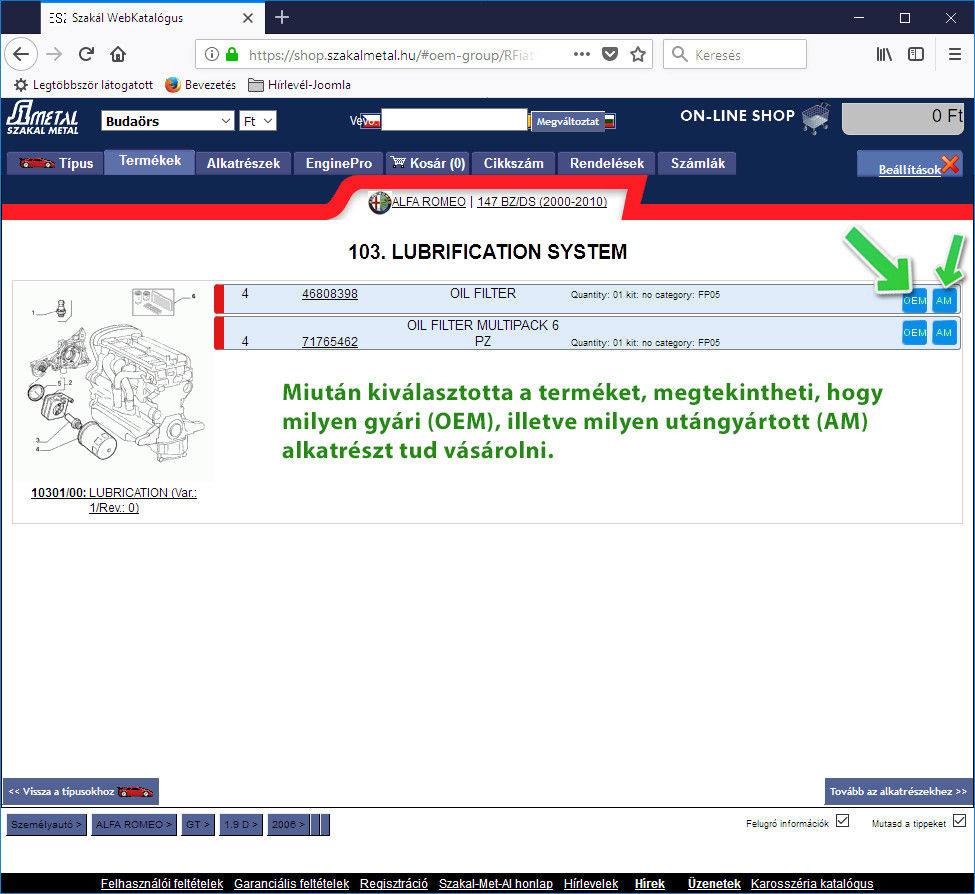Open the Hírlevelek footer link
Image resolution: width=975 pixels, height=894 pixels.
click(591, 883)
